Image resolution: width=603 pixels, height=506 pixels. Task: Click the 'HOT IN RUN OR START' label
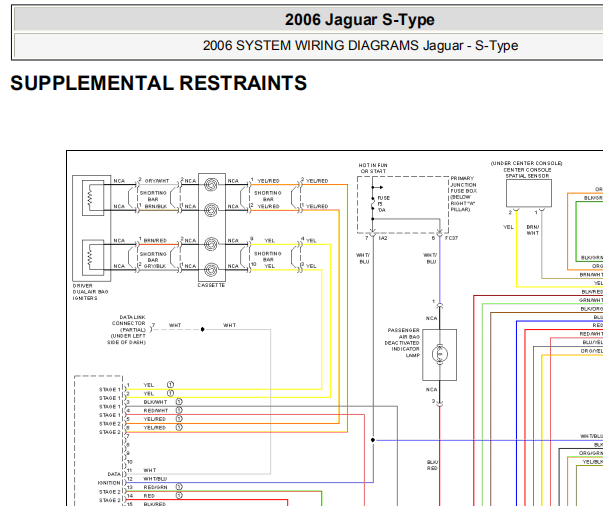pyautogui.click(x=373, y=168)
